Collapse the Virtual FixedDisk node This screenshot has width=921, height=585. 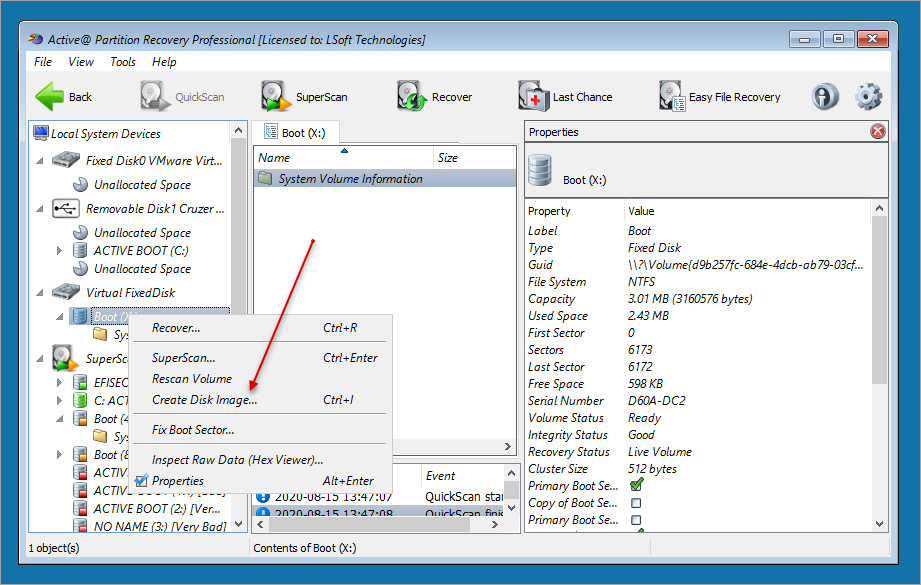coord(40,292)
